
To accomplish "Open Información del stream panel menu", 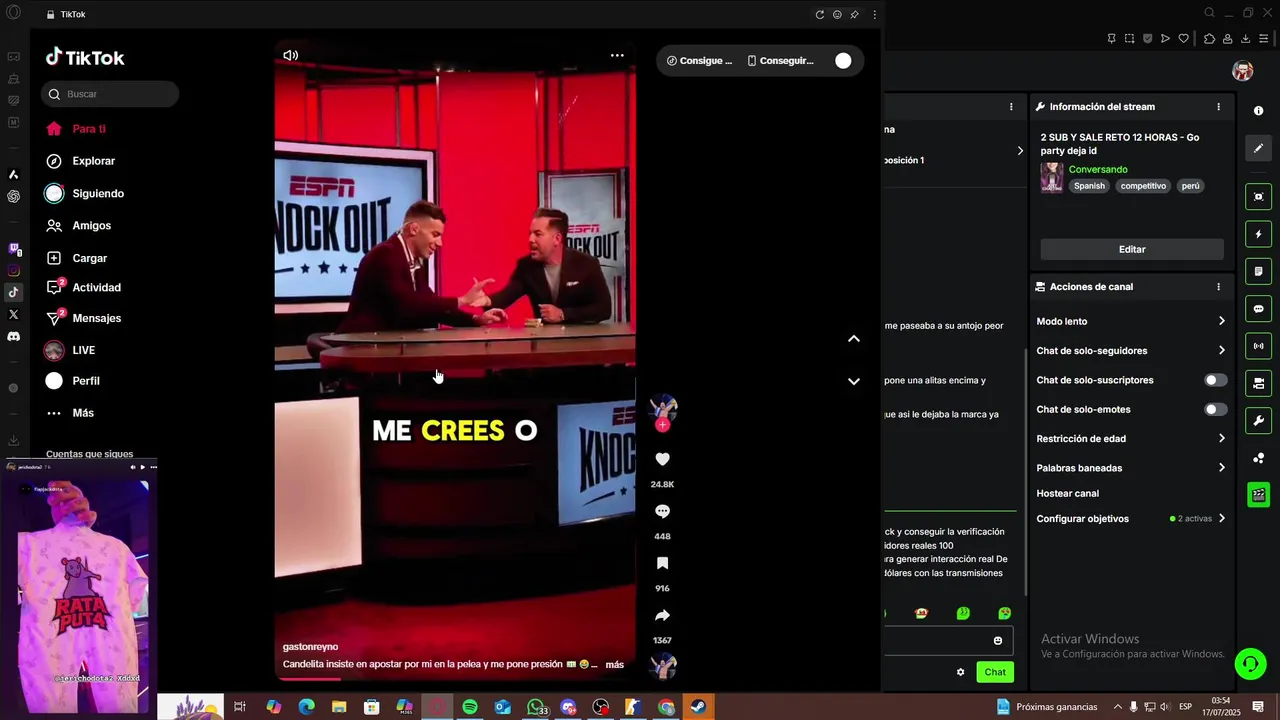I will coord(1218,107).
